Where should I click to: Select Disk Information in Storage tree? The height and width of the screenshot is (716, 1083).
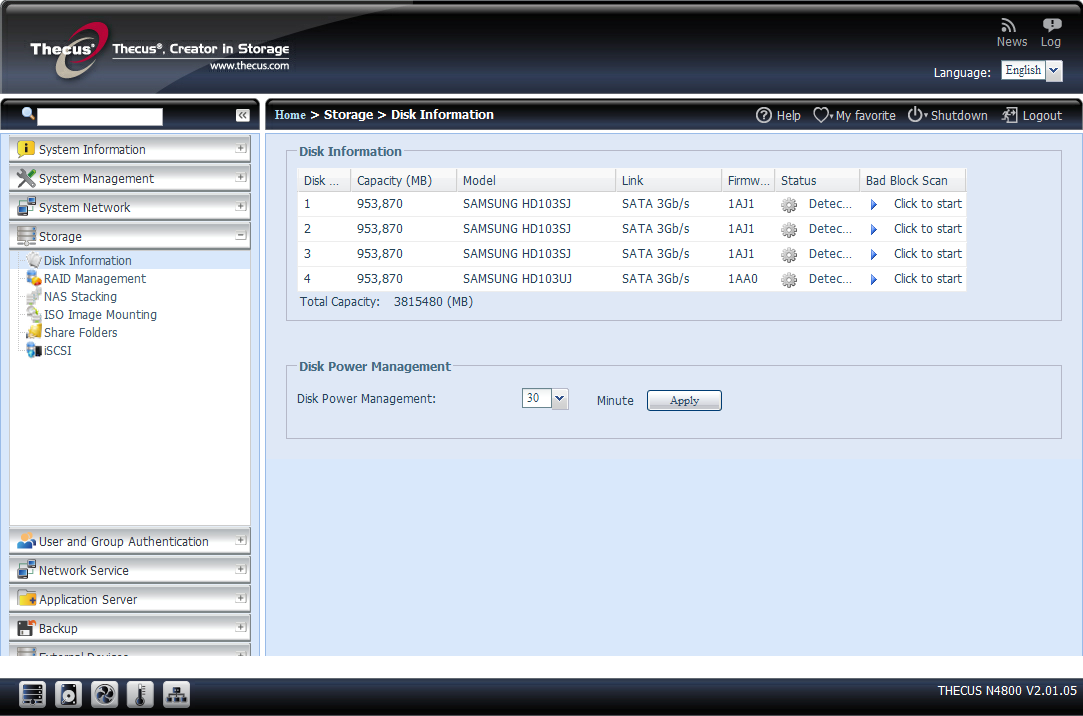pos(87,260)
